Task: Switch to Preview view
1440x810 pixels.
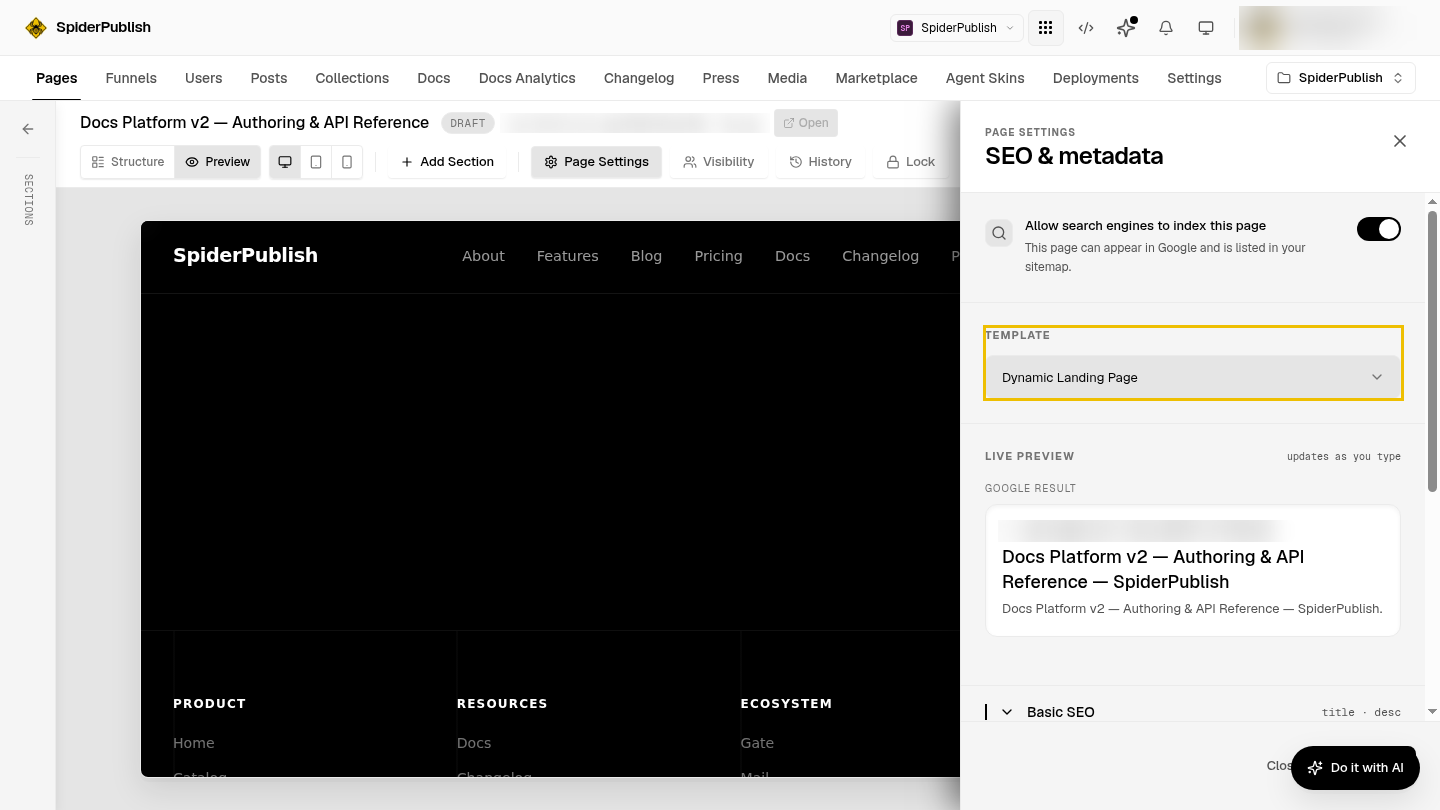Action: point(218,162)
